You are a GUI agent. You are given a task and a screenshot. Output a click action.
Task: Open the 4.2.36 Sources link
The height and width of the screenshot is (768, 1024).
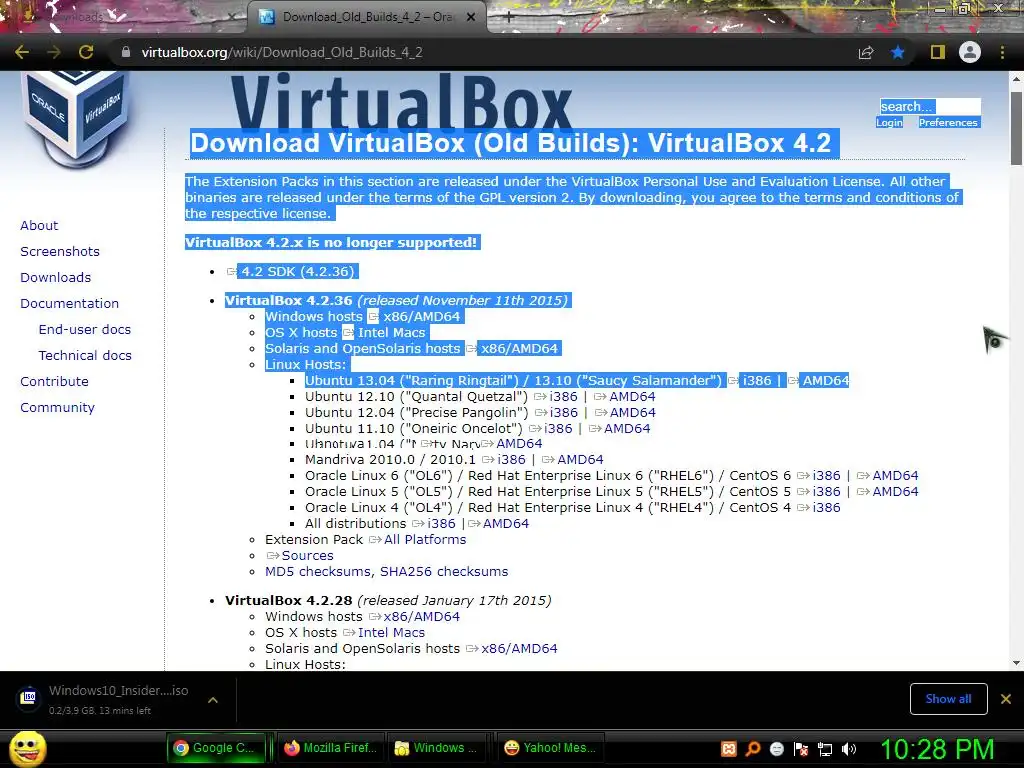coord(308,556)
